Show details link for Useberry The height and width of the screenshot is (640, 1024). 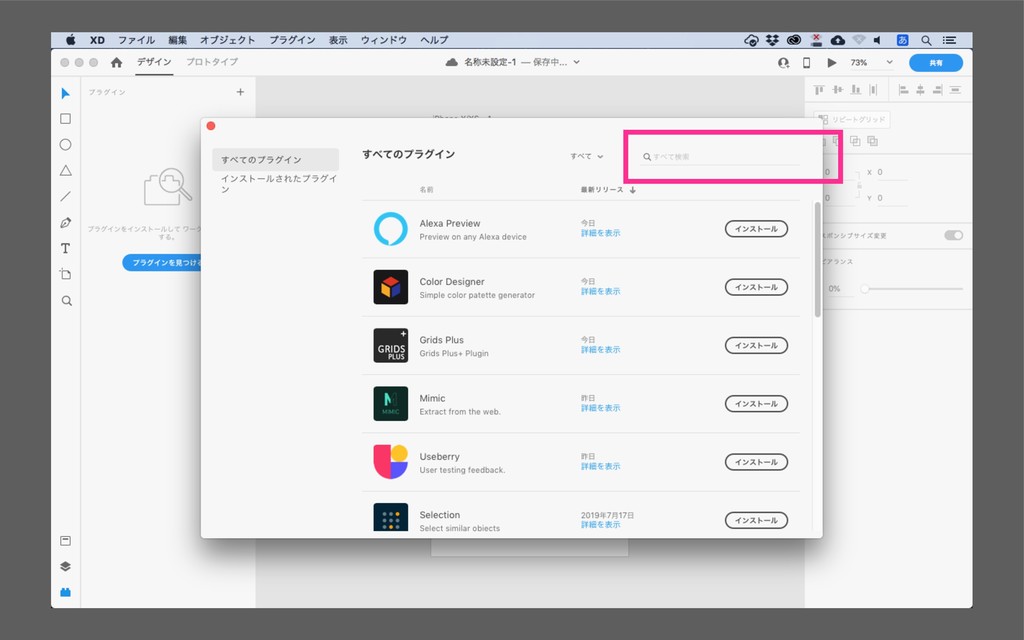tap(601, 466)
